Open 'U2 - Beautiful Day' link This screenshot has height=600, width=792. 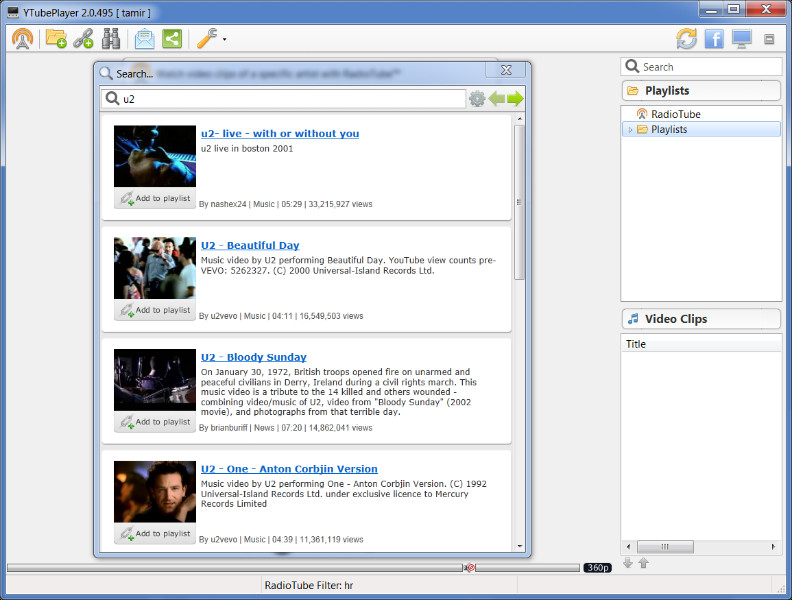250,245
